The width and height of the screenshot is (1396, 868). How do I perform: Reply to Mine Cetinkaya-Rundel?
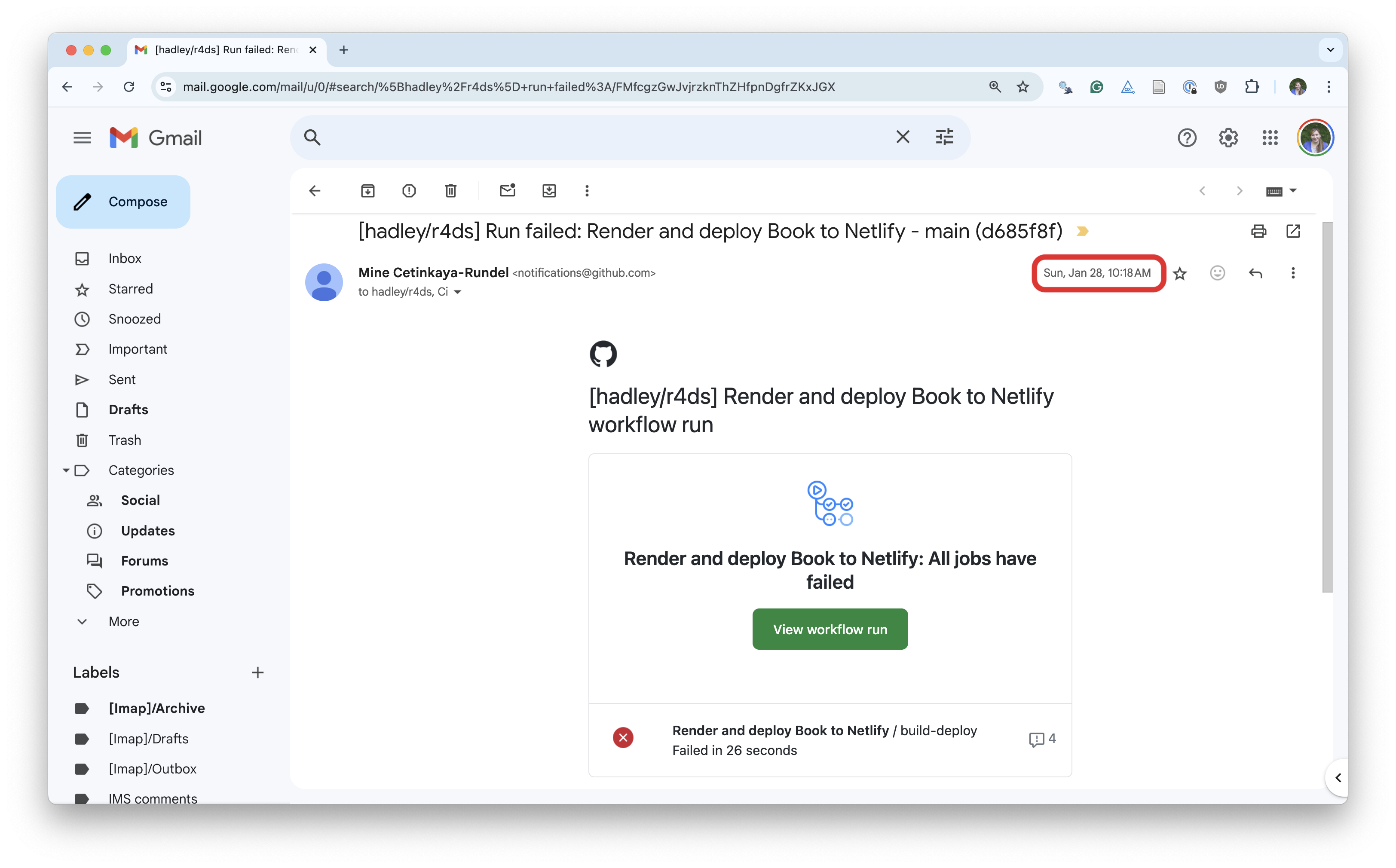1256,273
